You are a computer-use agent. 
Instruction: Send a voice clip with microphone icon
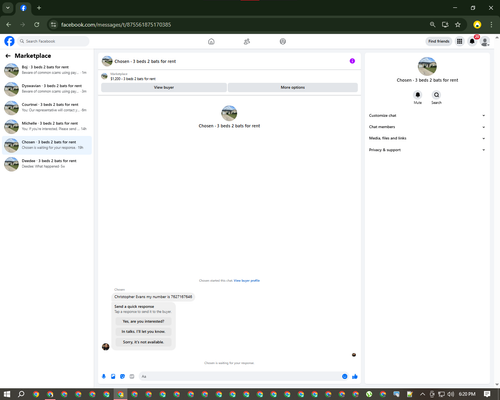click(x=104, y=376)
